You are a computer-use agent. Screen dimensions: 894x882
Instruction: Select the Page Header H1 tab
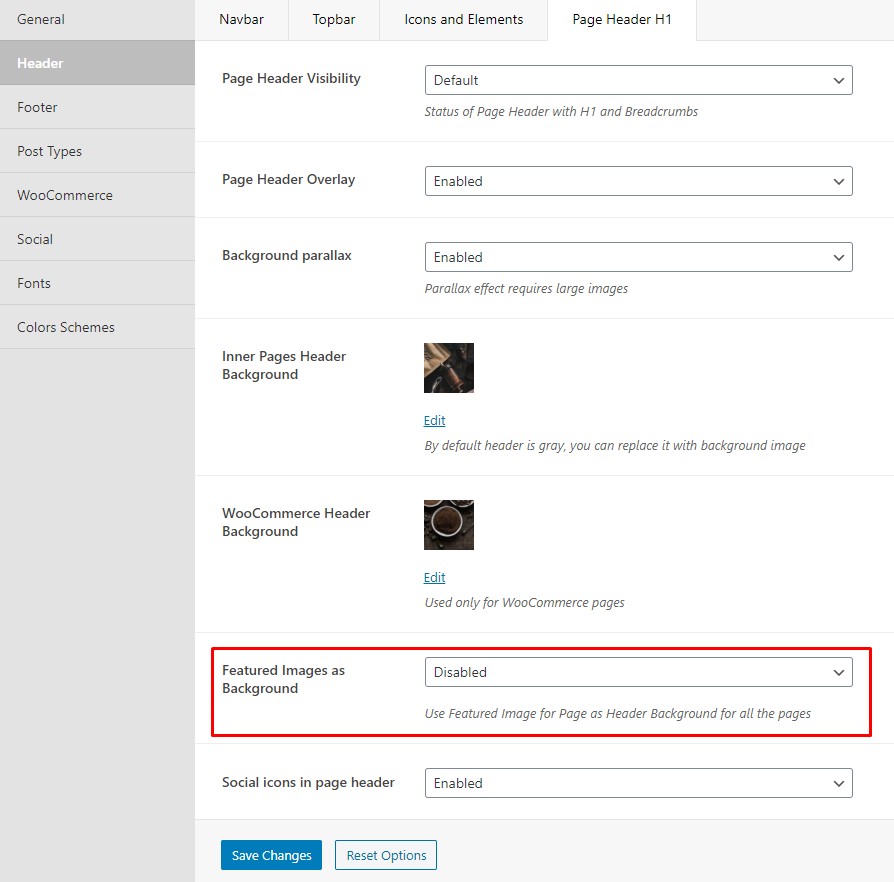(x=622, y=20)
